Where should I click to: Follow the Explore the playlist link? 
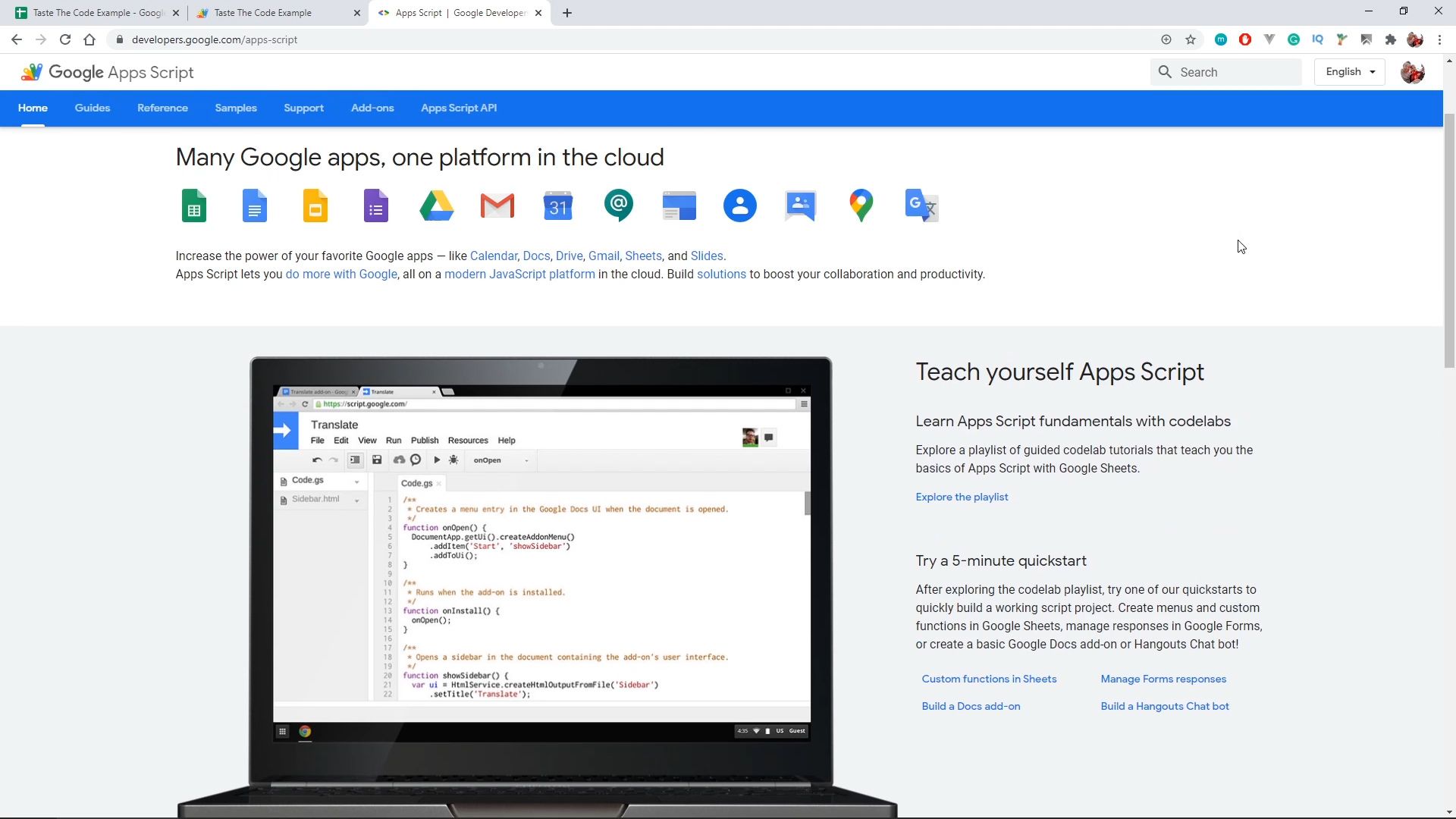[x=962, y=497]
